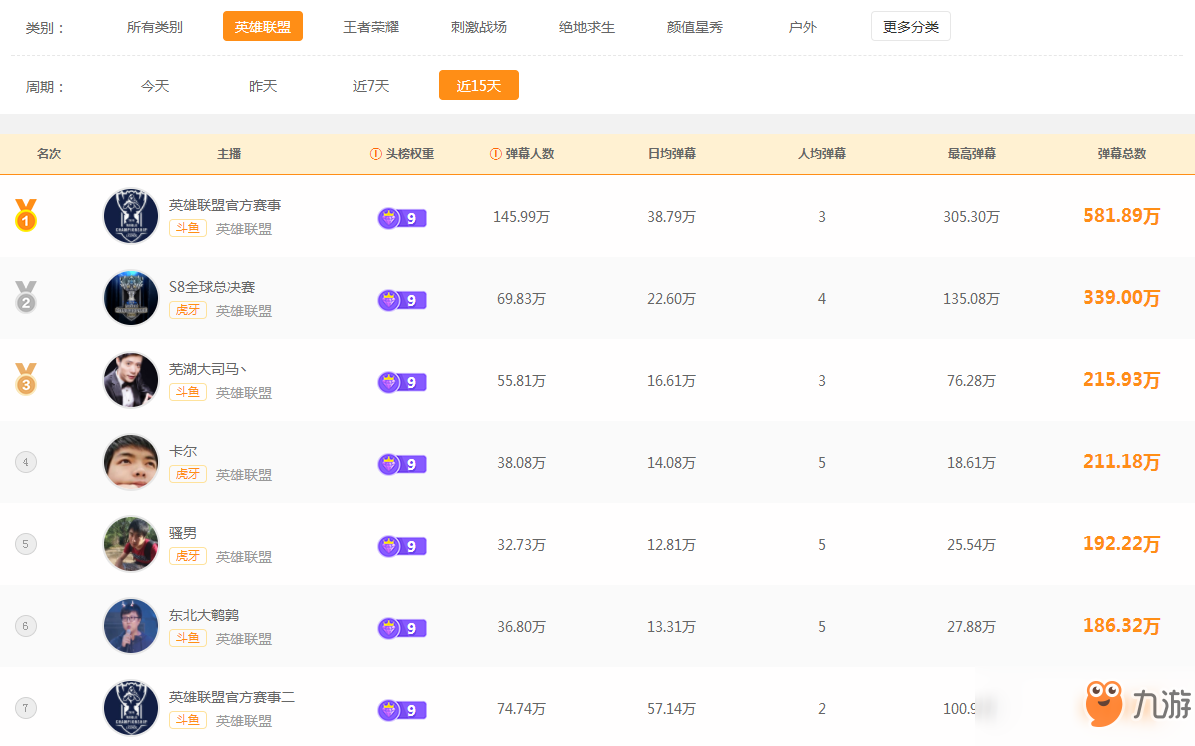Click the 弹幕总数 column header
Image resolution: width=1195 pixels, height=746 pixels.
point(1122,154)
